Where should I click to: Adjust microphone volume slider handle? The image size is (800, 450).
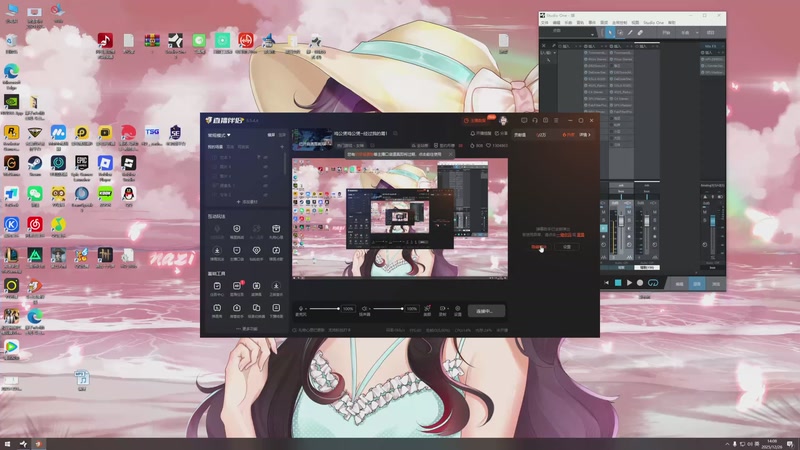pyautogui.click(x=338, y=308)
